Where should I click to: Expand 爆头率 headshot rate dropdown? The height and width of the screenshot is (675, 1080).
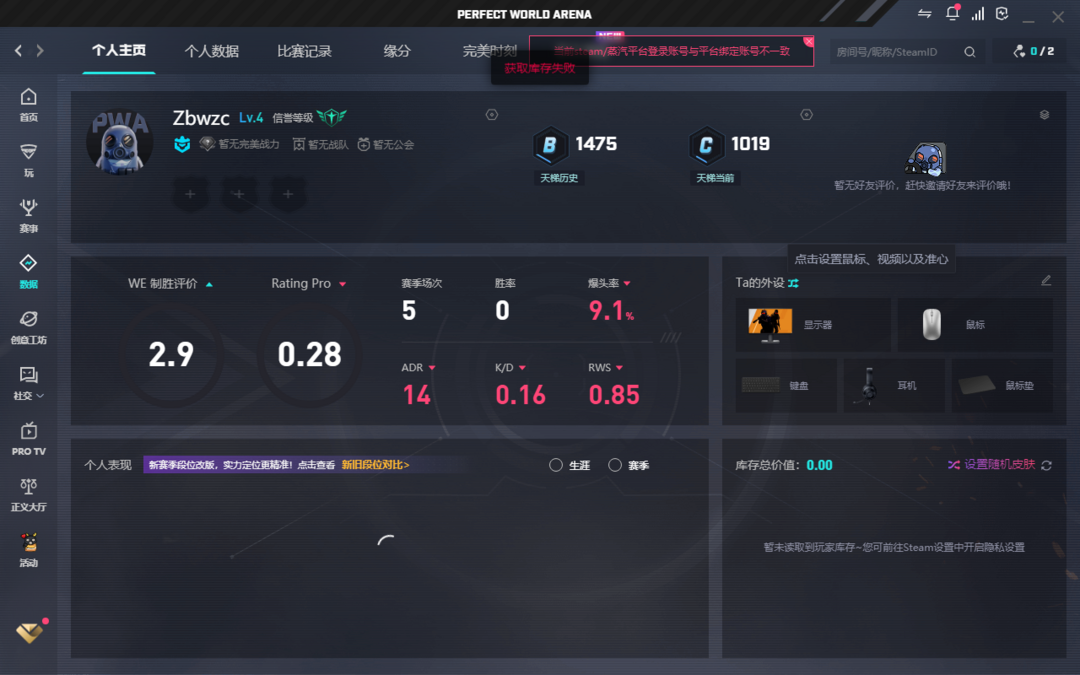[x=627, y=283]
